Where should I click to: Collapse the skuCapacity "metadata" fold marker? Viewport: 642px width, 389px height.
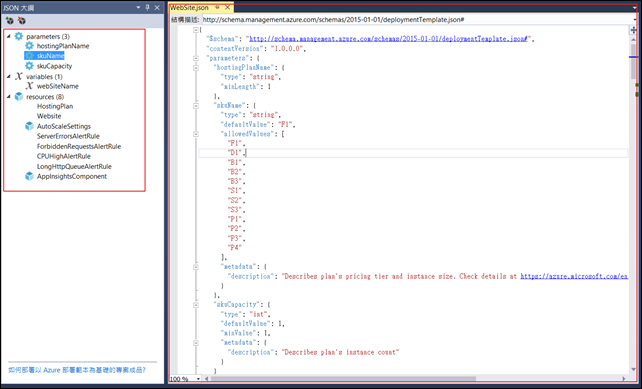click(196, 343)
